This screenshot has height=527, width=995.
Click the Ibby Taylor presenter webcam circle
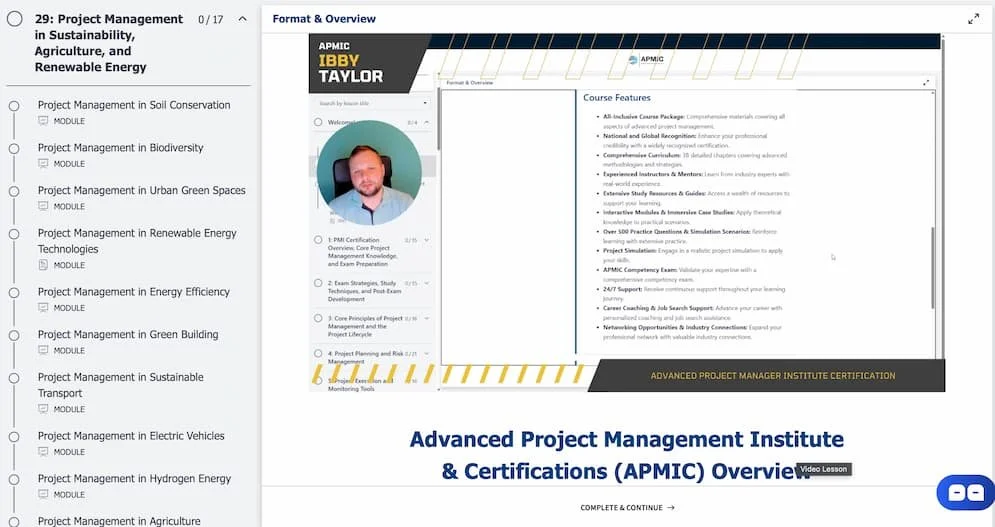coord(369,173)
